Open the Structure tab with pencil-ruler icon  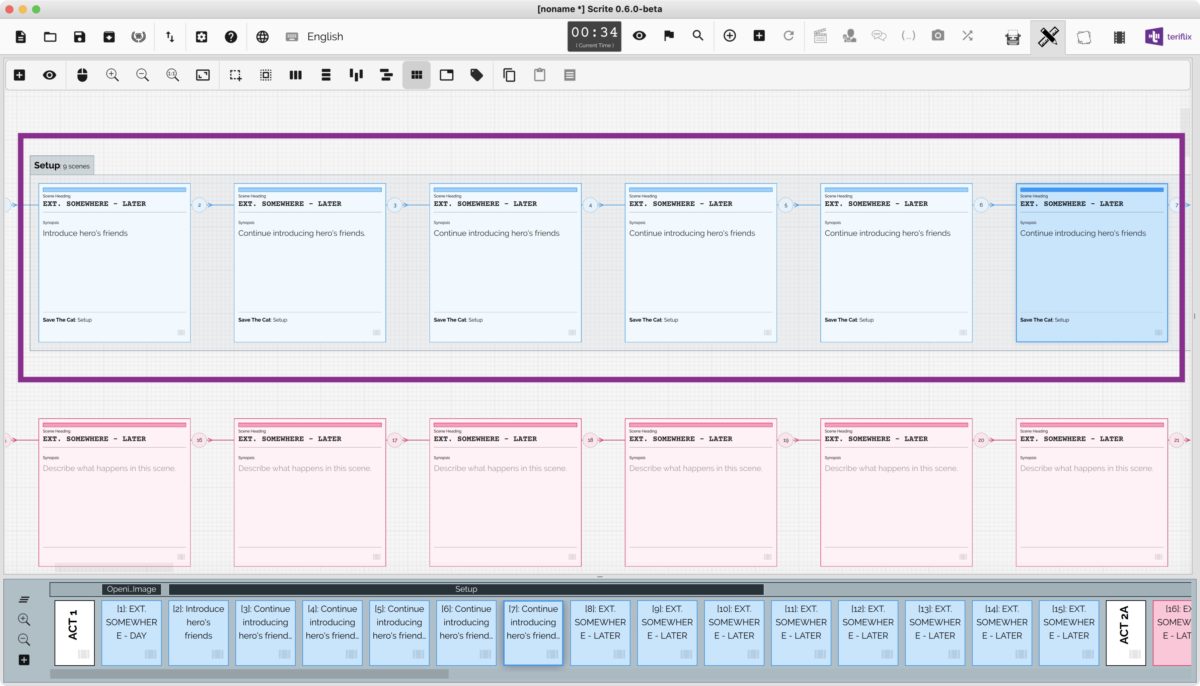tap(1047, 37)
